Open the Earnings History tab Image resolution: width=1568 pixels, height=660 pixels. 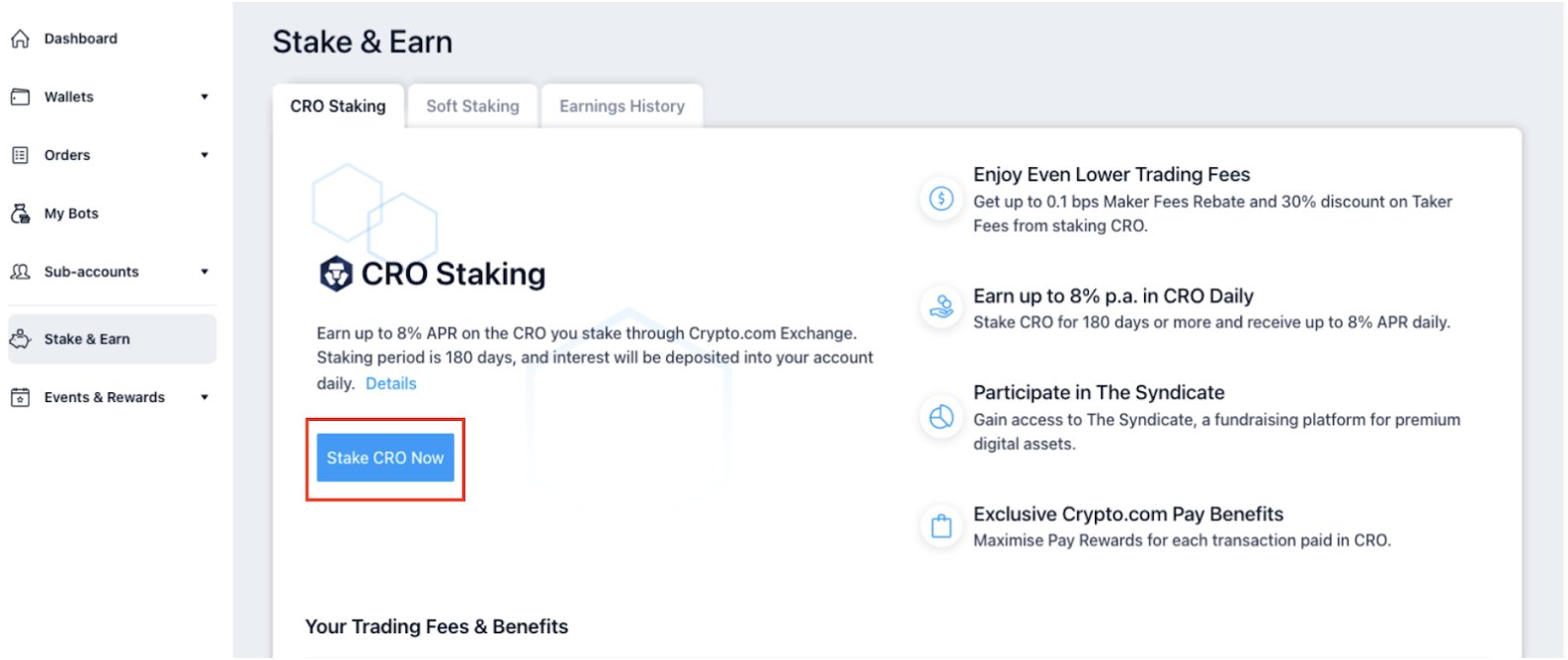point(621,106)
